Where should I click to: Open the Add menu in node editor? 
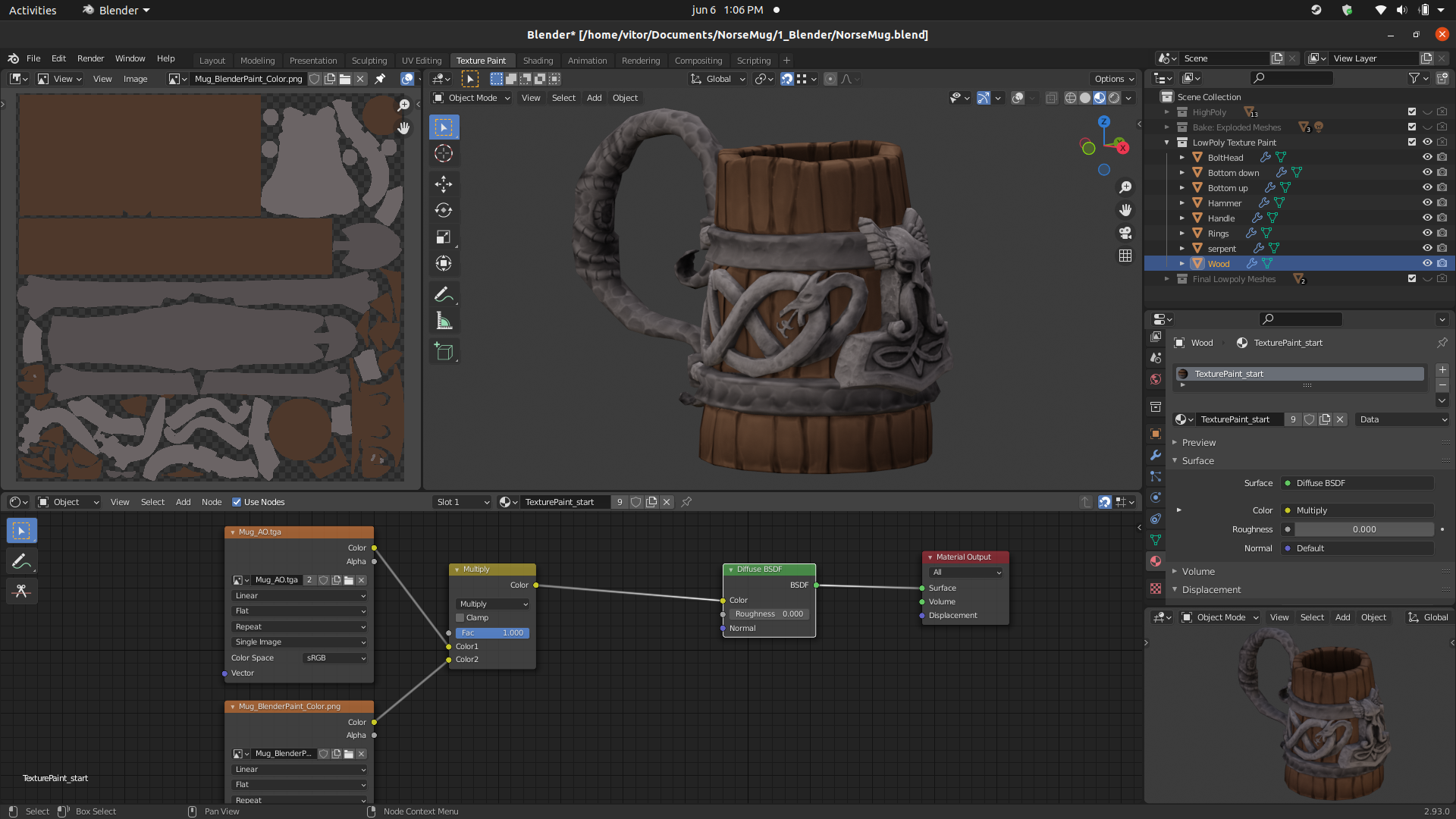183,502
